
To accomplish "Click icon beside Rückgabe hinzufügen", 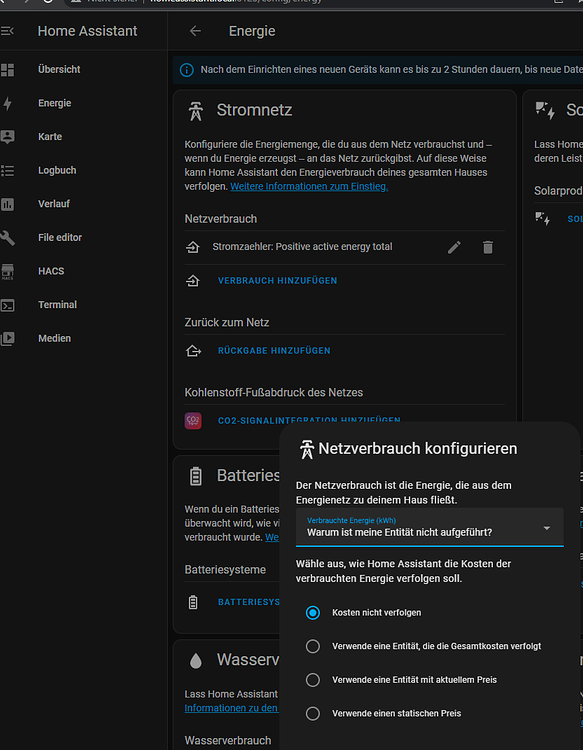I will pos(193,351).
